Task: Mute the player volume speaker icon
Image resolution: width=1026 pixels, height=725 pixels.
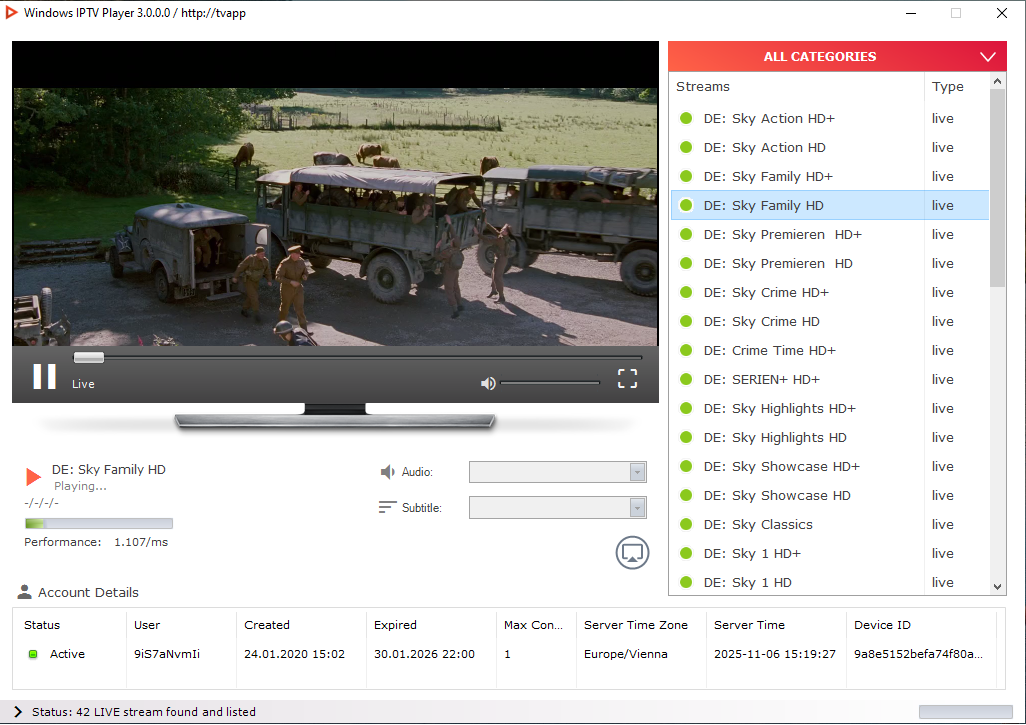Action: point(488,383)
